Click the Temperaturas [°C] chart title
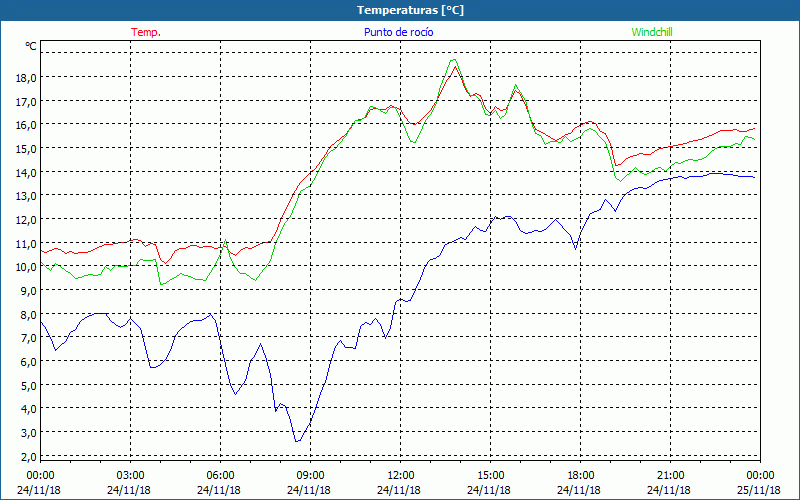Viewport: 800px width, 500px height. tap(410, 10)
